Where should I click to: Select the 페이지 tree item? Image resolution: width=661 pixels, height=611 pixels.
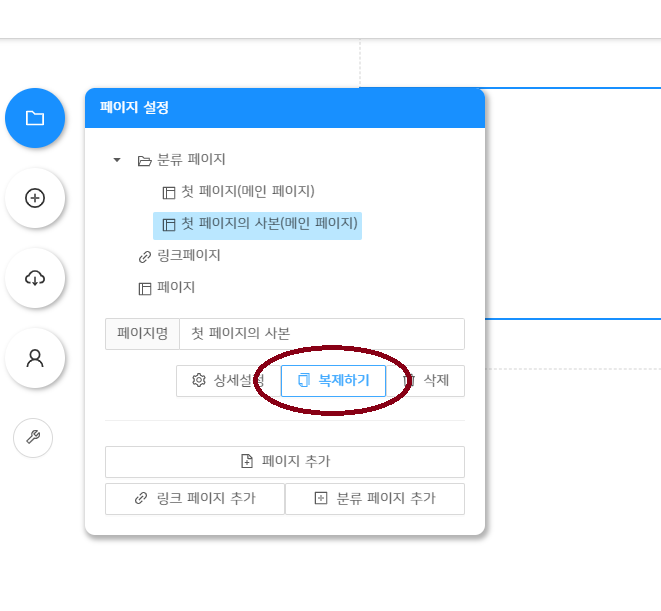(176, 288)
